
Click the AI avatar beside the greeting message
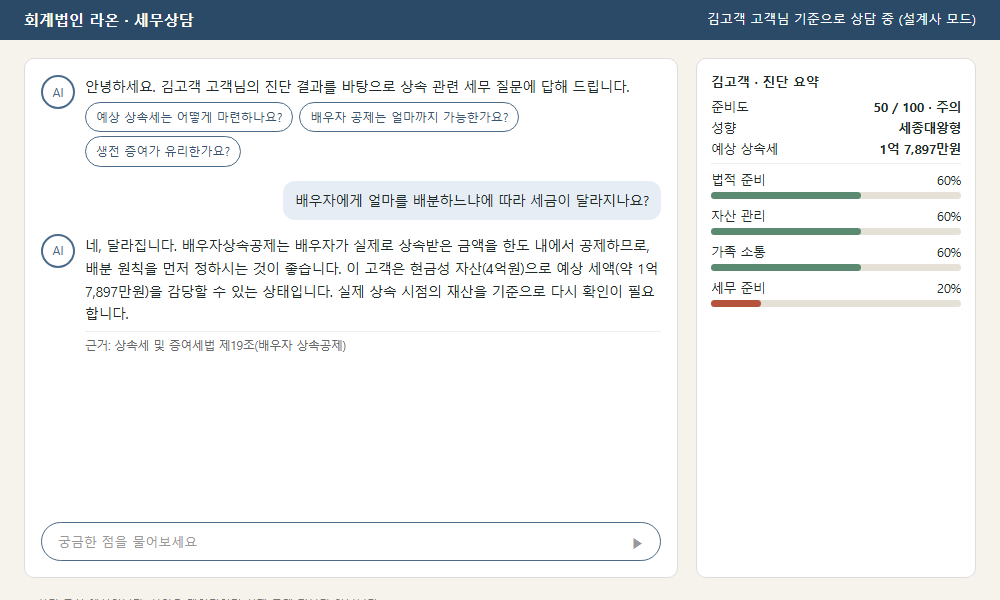point(58,92)
